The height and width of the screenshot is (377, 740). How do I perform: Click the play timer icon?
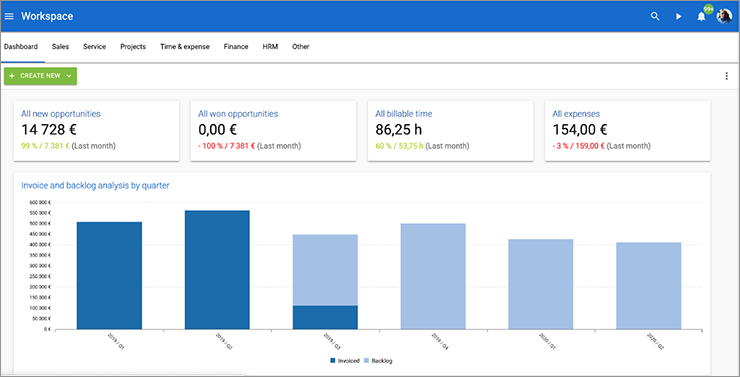(679, 17)
